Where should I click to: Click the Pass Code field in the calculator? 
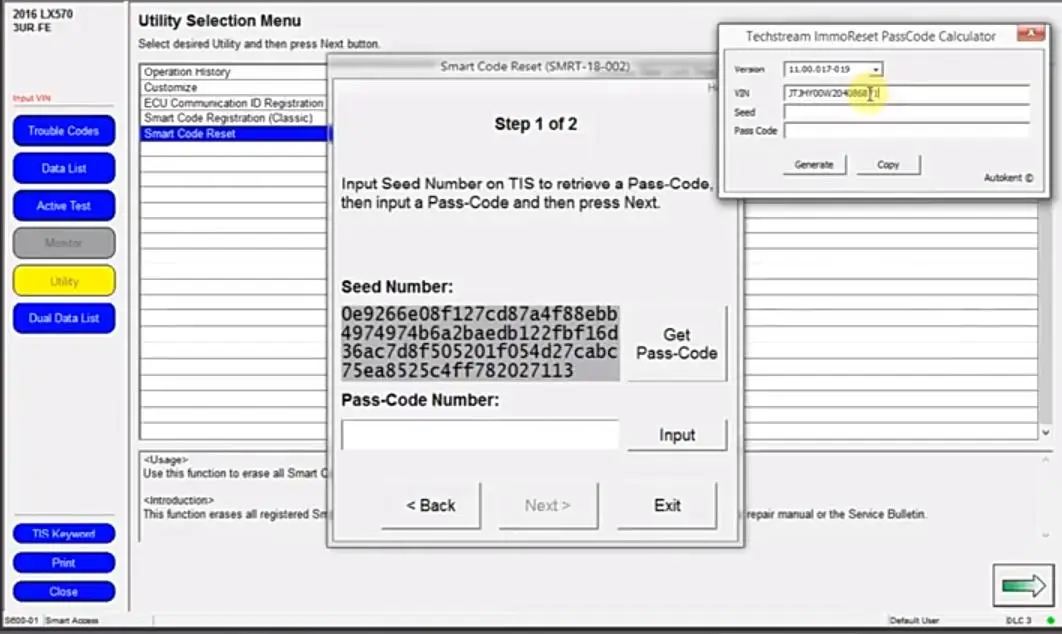[906, 131]
